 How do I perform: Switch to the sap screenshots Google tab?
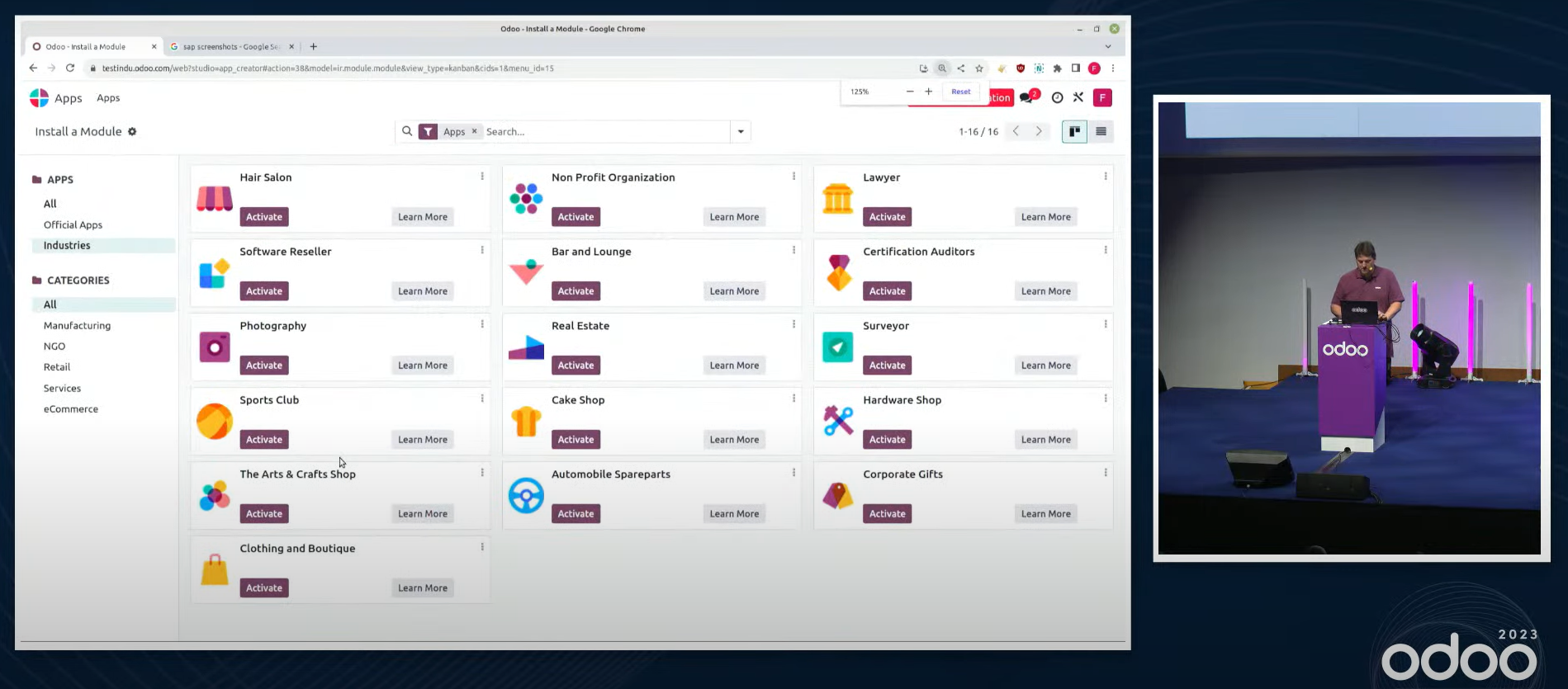click(232, 47)
